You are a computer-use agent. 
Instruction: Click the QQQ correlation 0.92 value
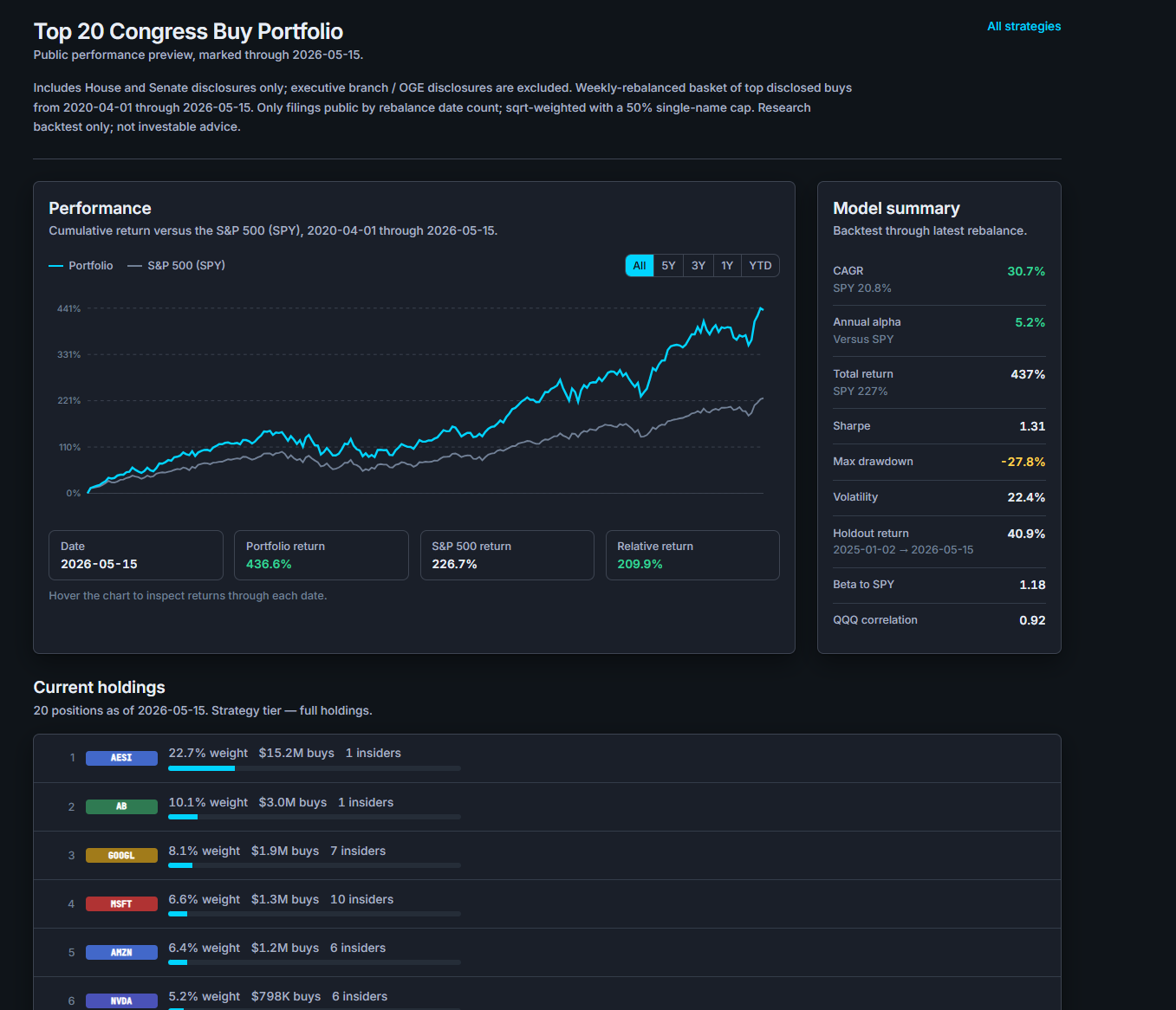click(1032, 620)
